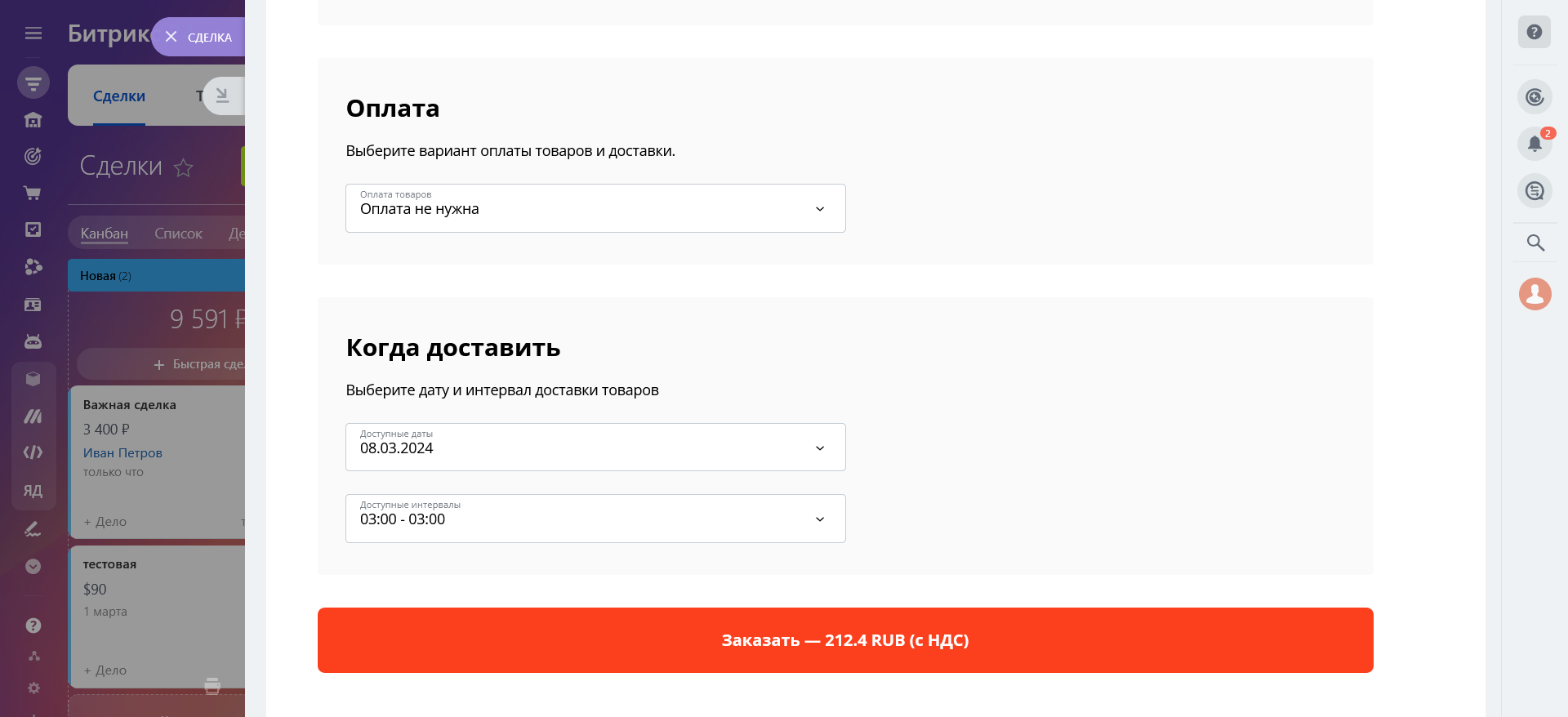Expand more sidebar items chevron
Viewport: 1568px width, 717px height.
pyautogui.click(x=33, y=567)
